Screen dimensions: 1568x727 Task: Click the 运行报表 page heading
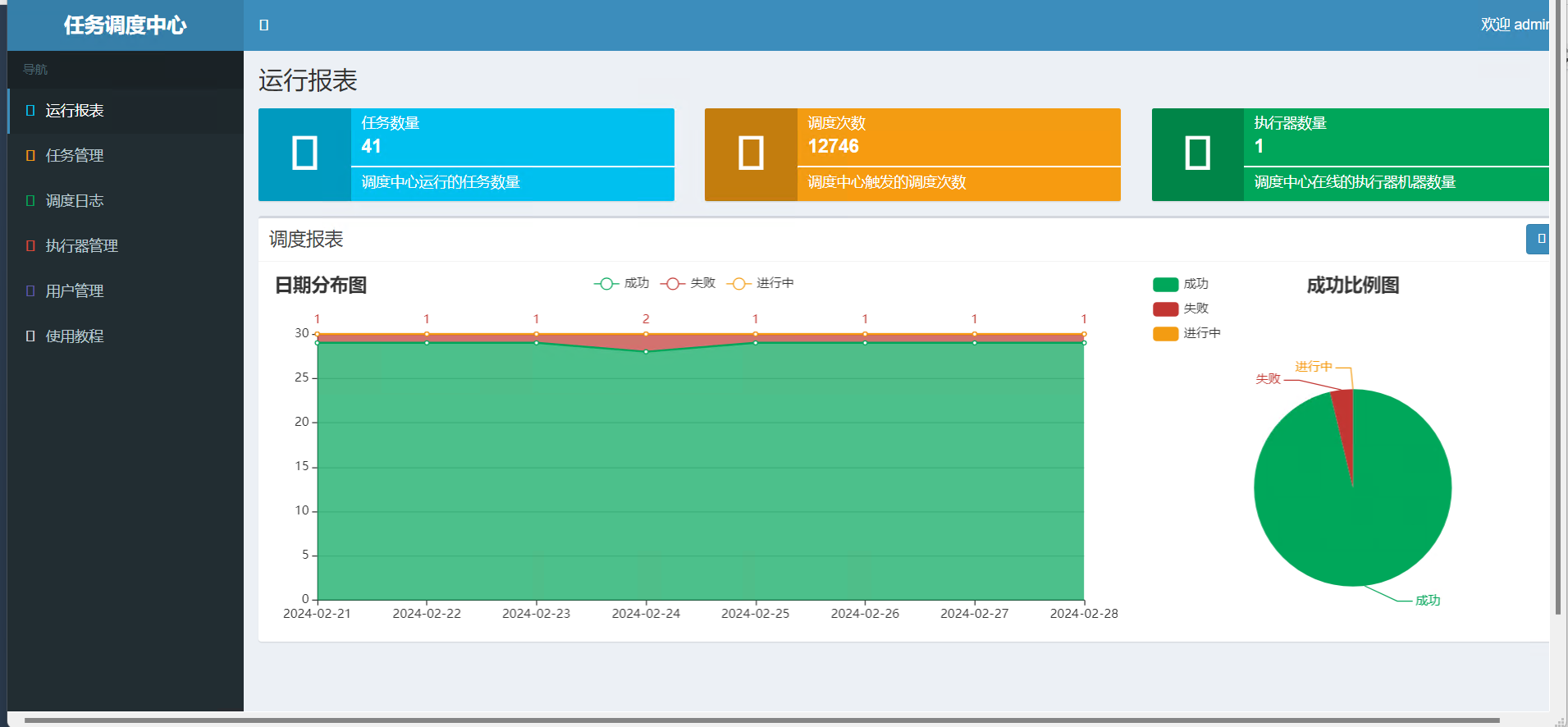(x=308, y=80)
